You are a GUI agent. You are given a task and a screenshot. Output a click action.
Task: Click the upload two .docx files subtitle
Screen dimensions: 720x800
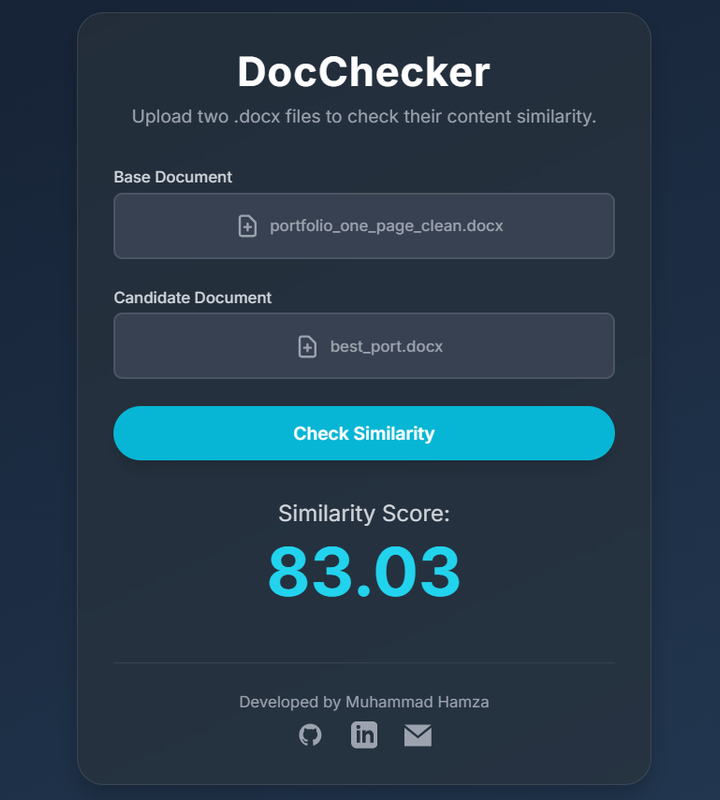point(364,116)
